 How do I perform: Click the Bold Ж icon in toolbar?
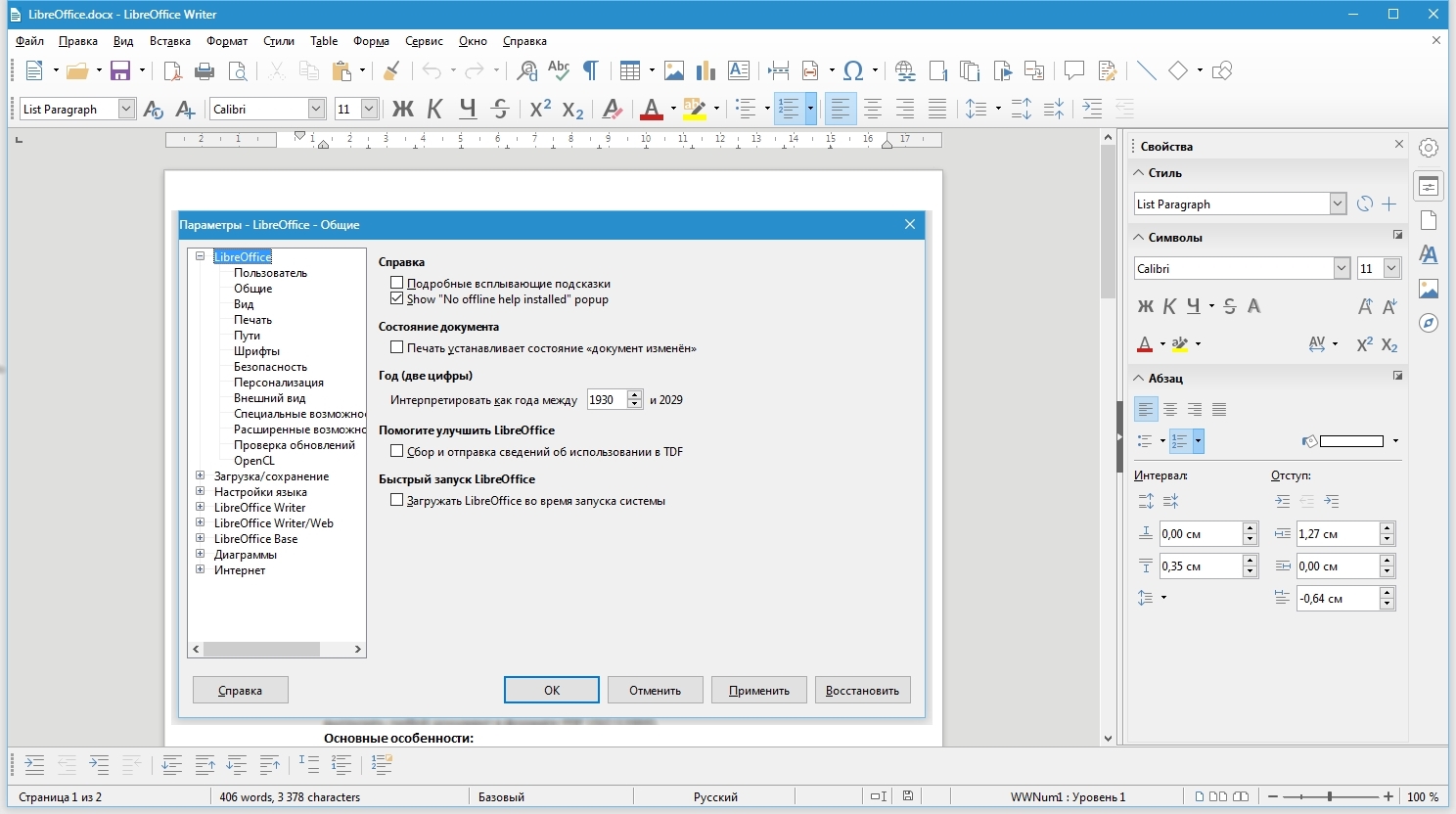pyautogui.click(x=403, y=109)
